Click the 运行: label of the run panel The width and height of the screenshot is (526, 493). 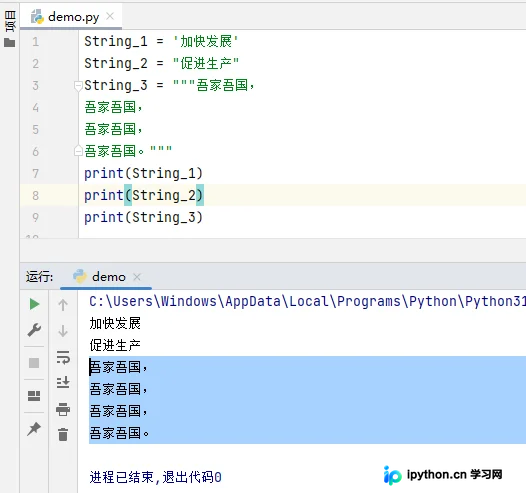pos(40,277)
